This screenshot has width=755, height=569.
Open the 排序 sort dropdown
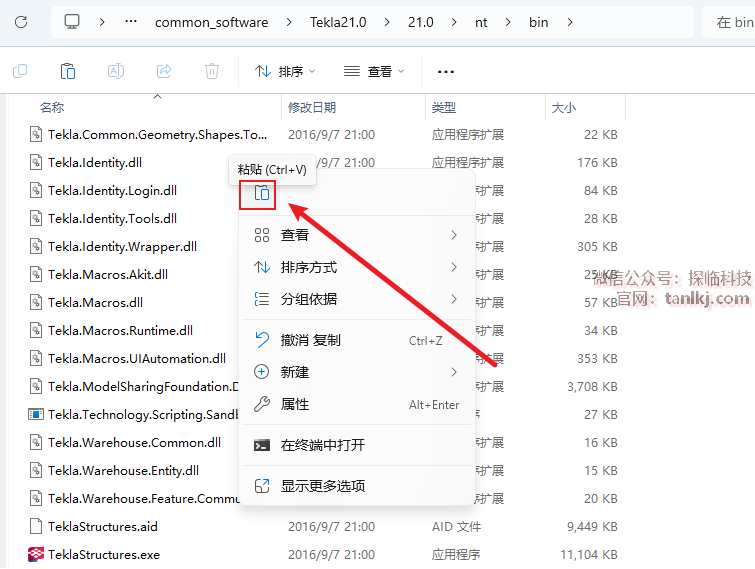pyautogui.click(x=285, y=72)
